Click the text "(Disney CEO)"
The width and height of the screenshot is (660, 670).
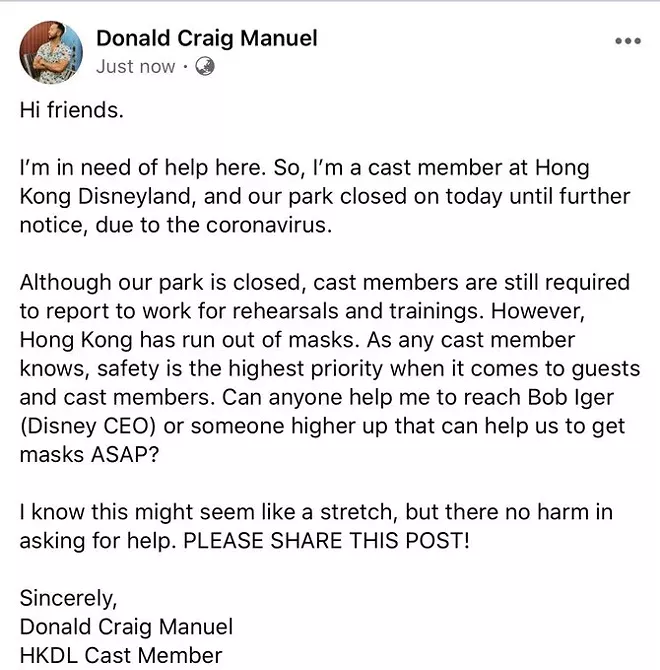(x=88, y=426)
